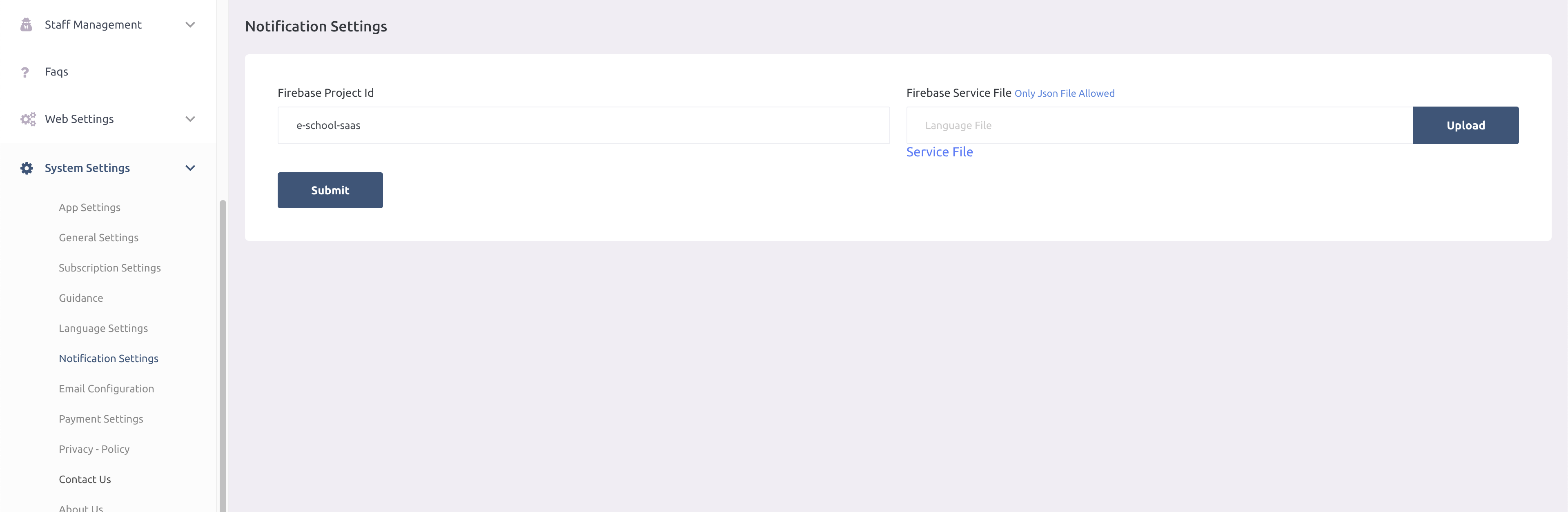Click the Staff Management sidebar icon
Viewport: 1568px width, 512px height.
(26, 24)
